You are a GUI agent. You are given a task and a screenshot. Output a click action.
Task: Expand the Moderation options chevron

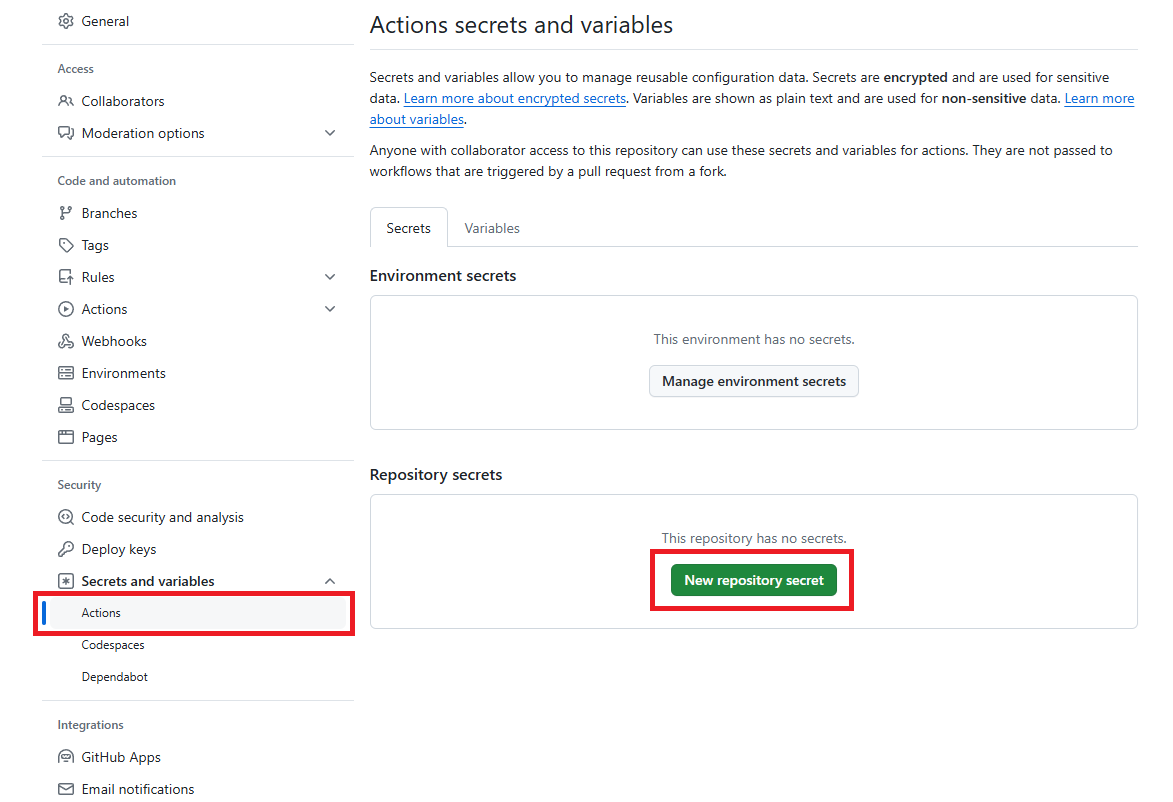point(330,133)
